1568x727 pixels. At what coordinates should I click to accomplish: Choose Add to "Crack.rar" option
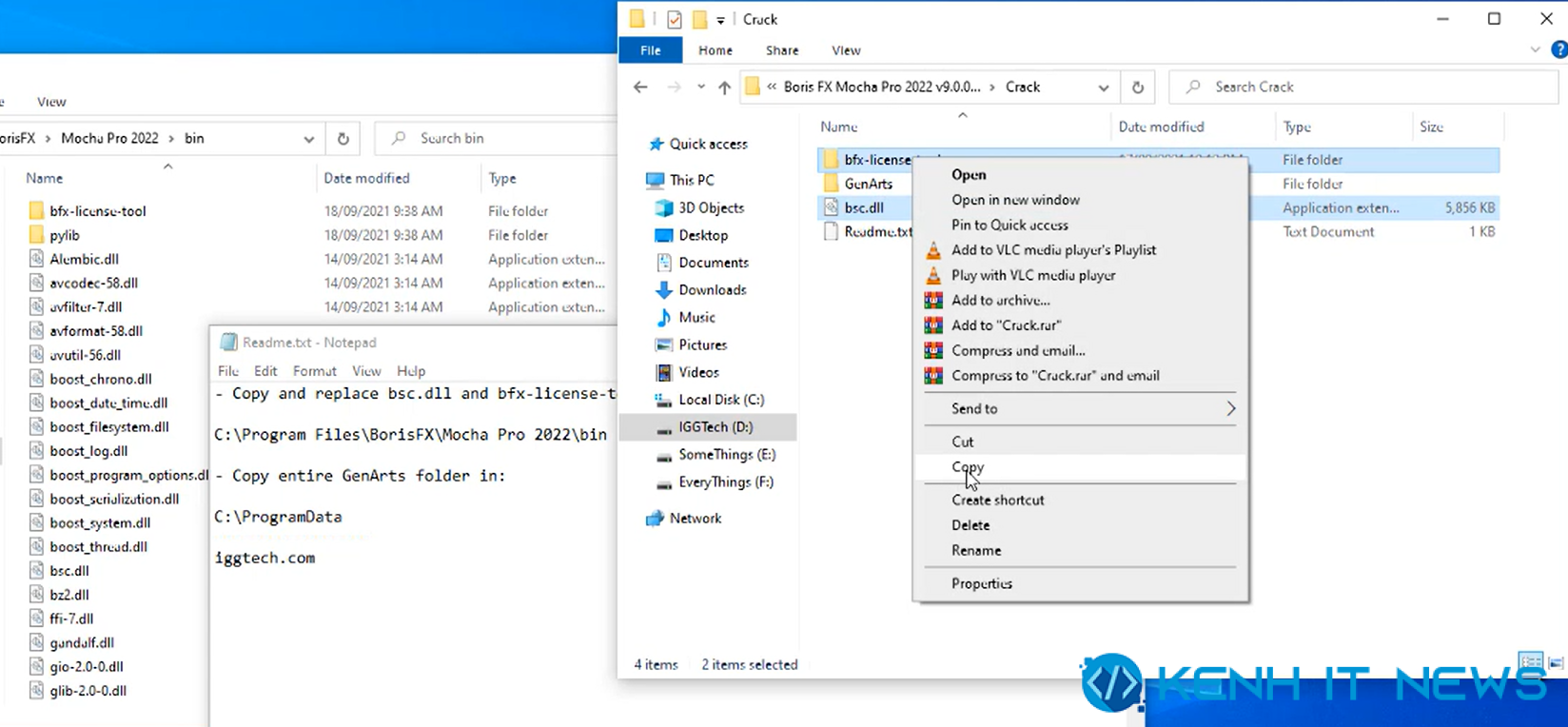click(x=1081, y=325)
